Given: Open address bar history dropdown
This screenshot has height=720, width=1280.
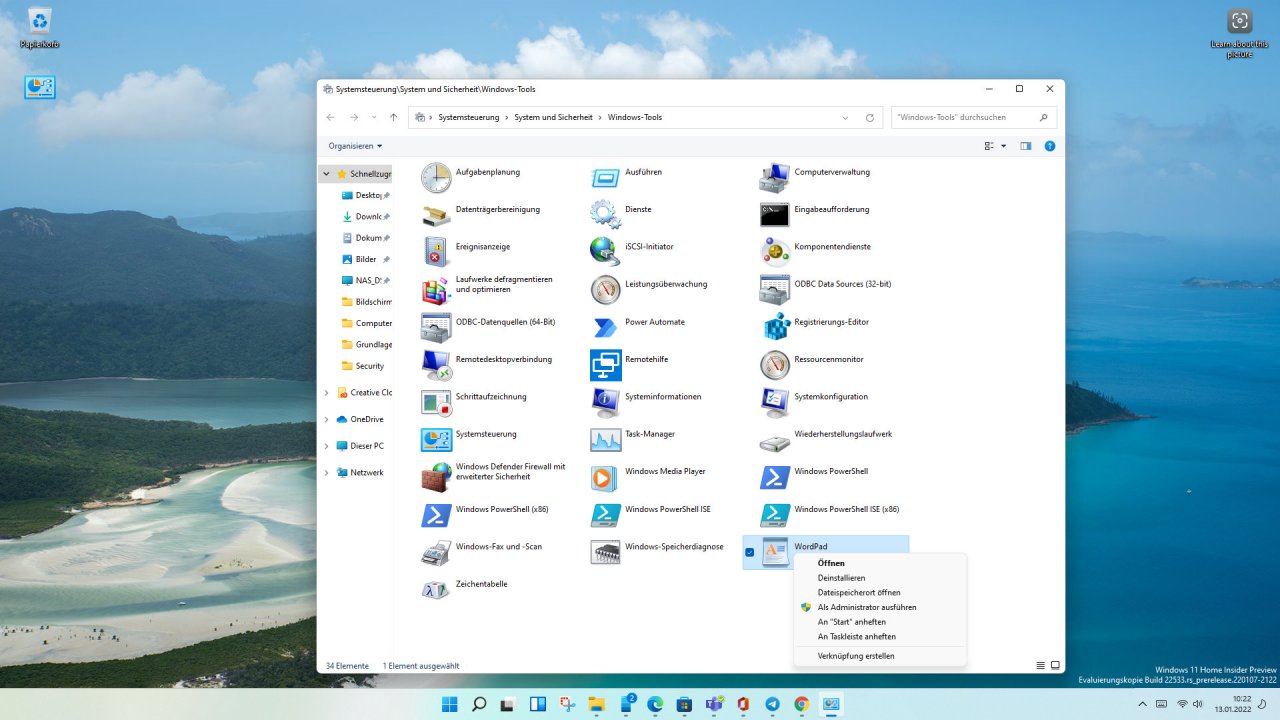Looking at the screenshot, I should tap(846, 118).
